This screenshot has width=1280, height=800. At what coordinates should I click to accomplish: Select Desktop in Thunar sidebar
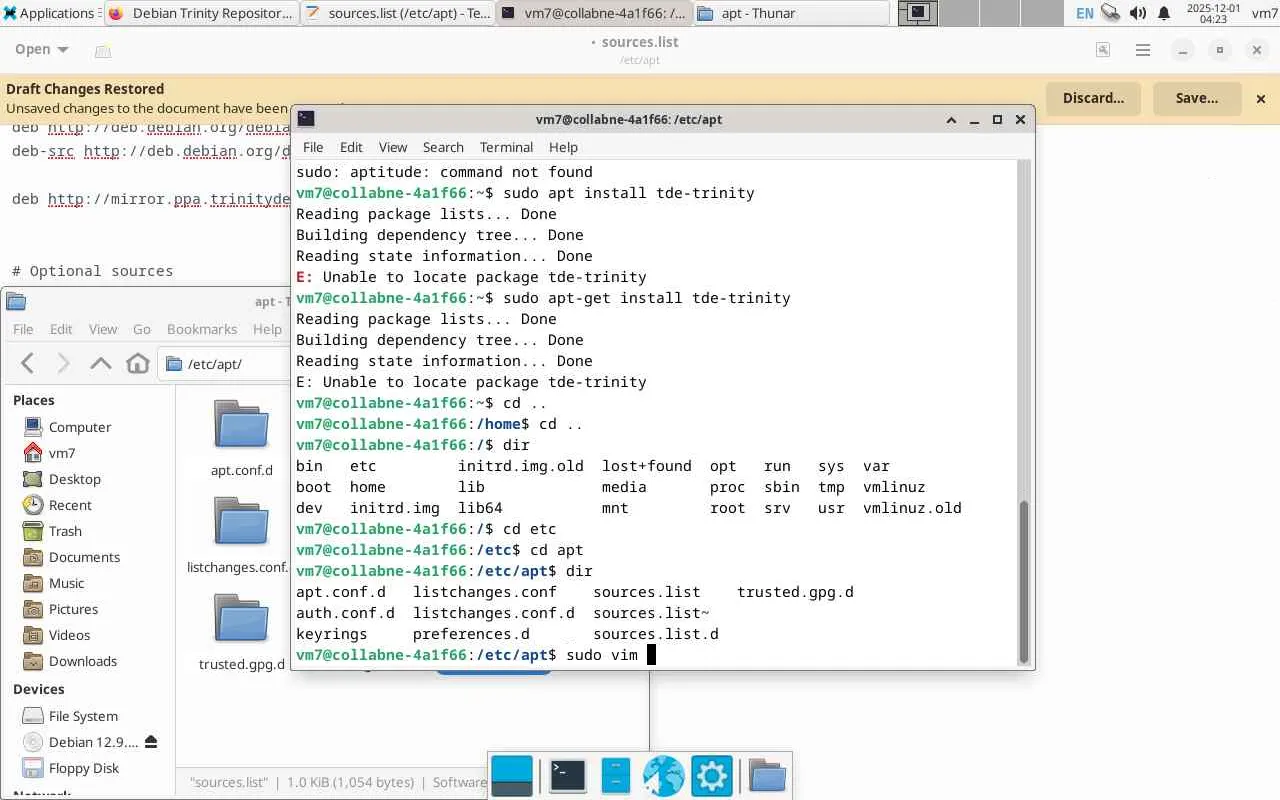75,479
